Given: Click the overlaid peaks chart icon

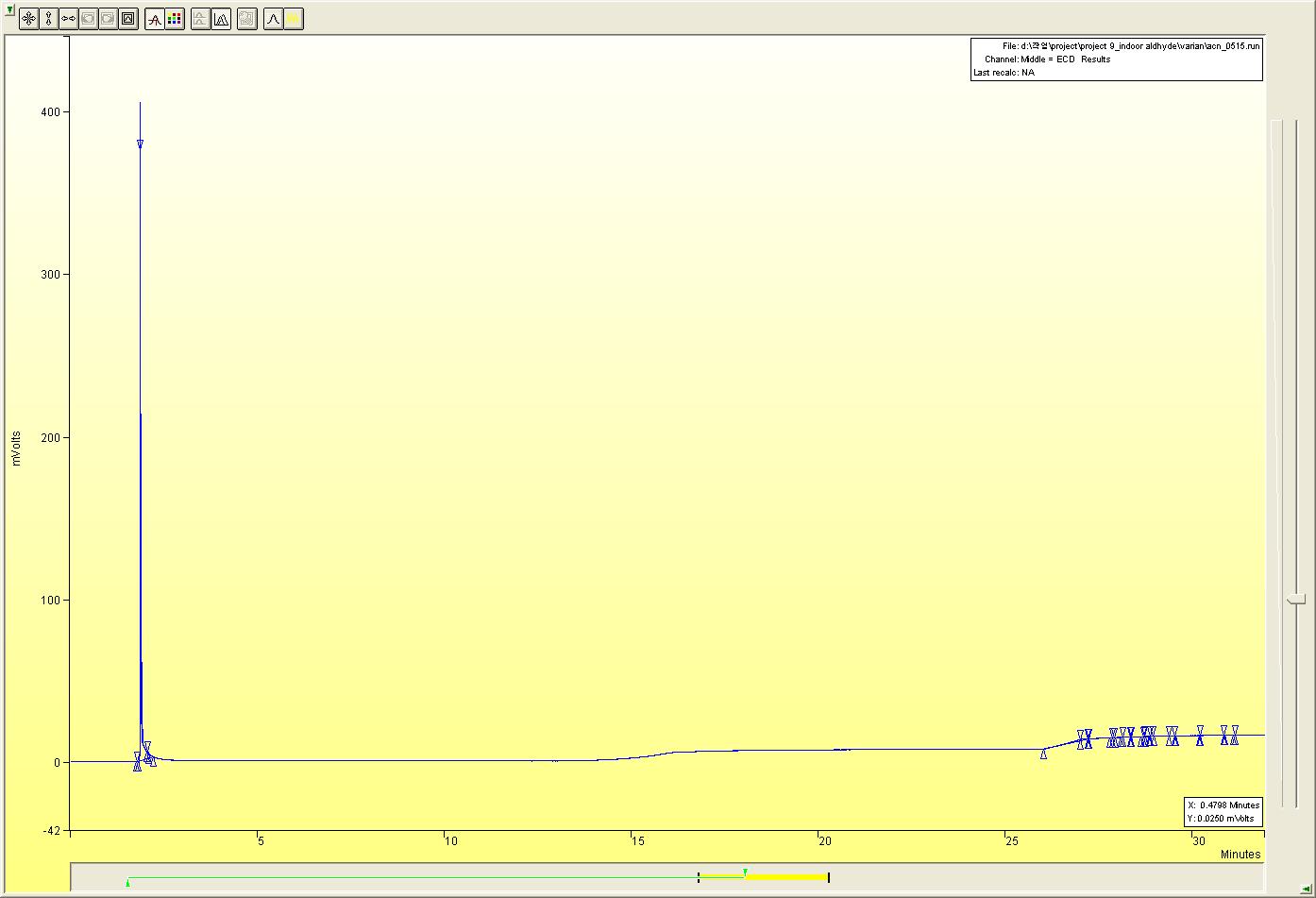Looking at the screenshot, I should coord(221,19).
